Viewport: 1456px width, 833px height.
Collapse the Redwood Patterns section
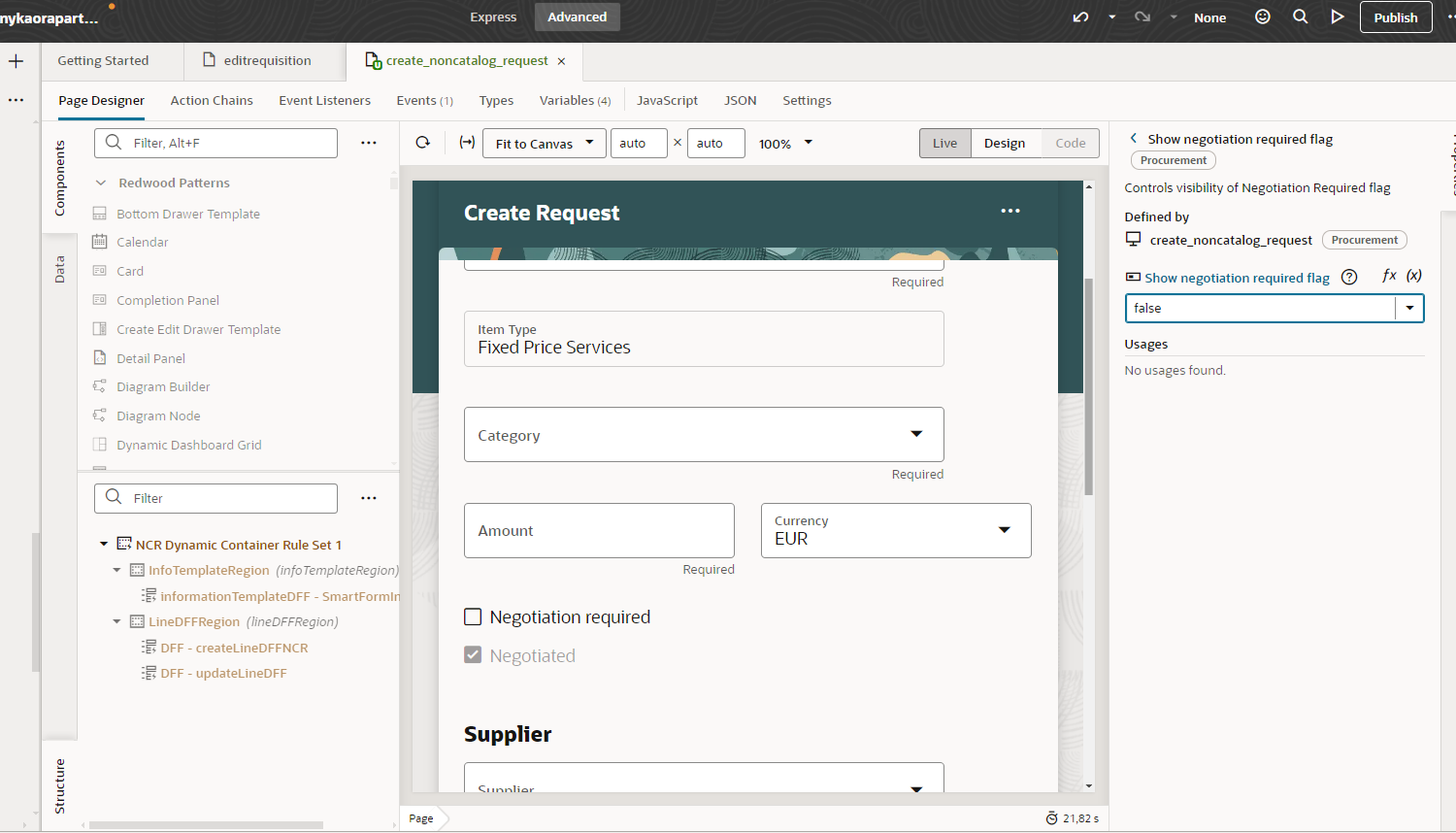[x=101, y=183]
